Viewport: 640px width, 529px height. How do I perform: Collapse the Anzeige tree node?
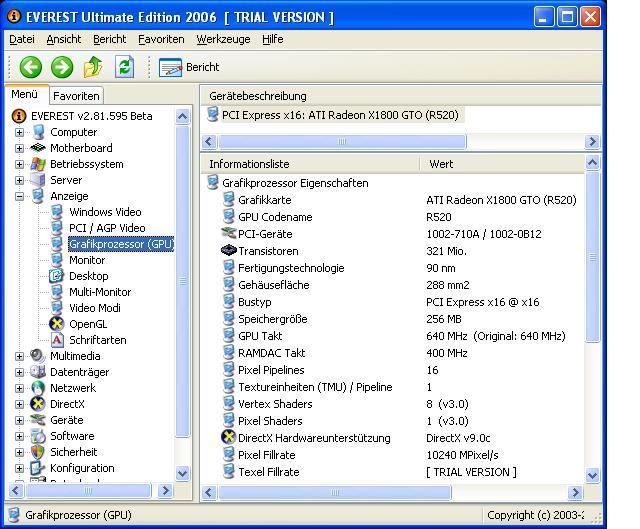(x=19, y=196)
